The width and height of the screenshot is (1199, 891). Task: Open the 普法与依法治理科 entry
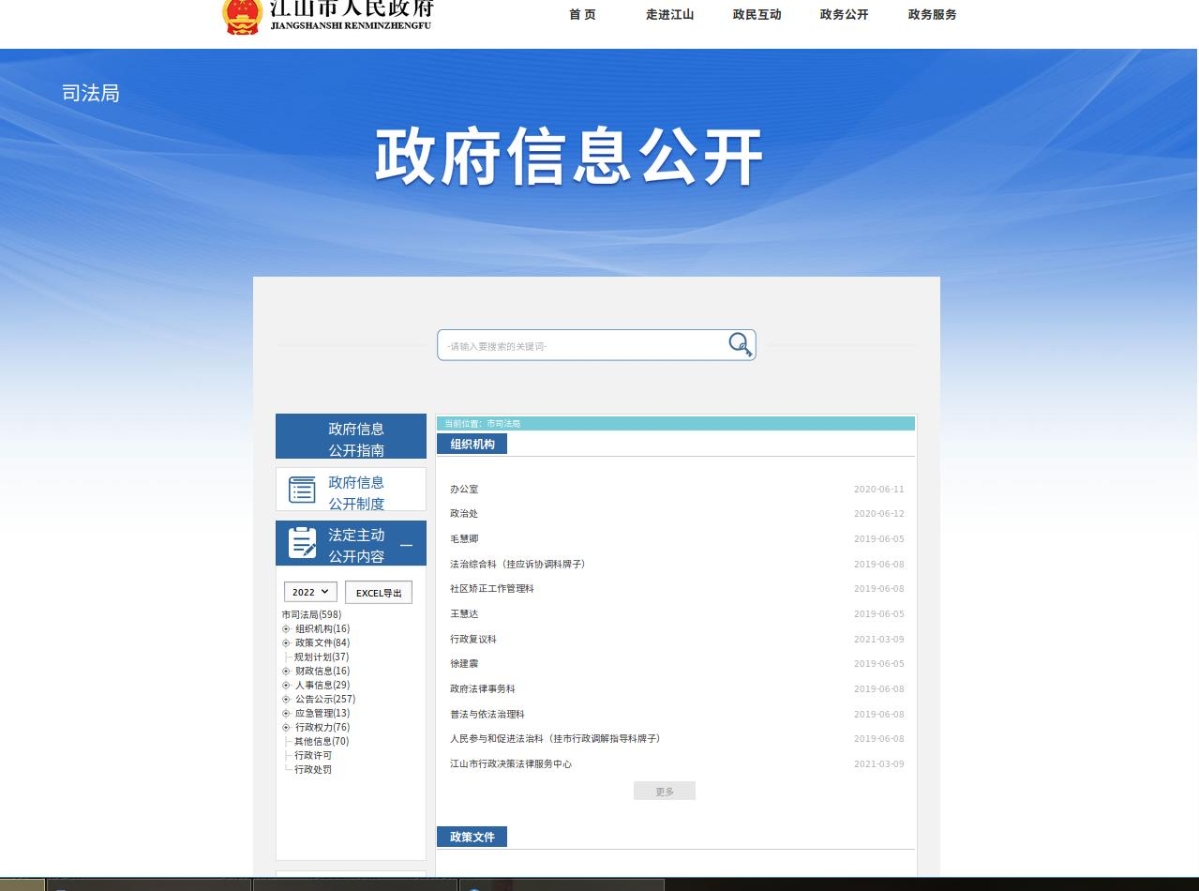click(x=487, y=714)
